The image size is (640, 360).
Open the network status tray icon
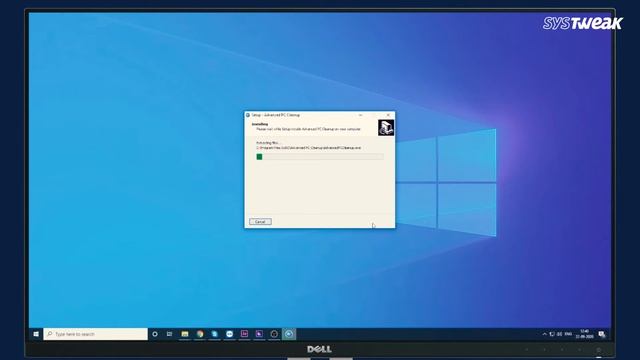point(552,334)
